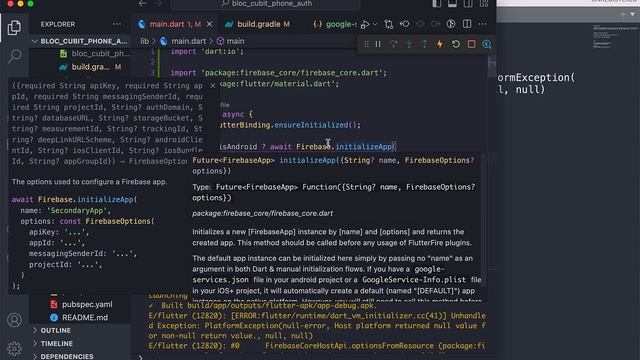Screen dimensions: 640x360
Task: Stop the debug session
Action: 471,44
